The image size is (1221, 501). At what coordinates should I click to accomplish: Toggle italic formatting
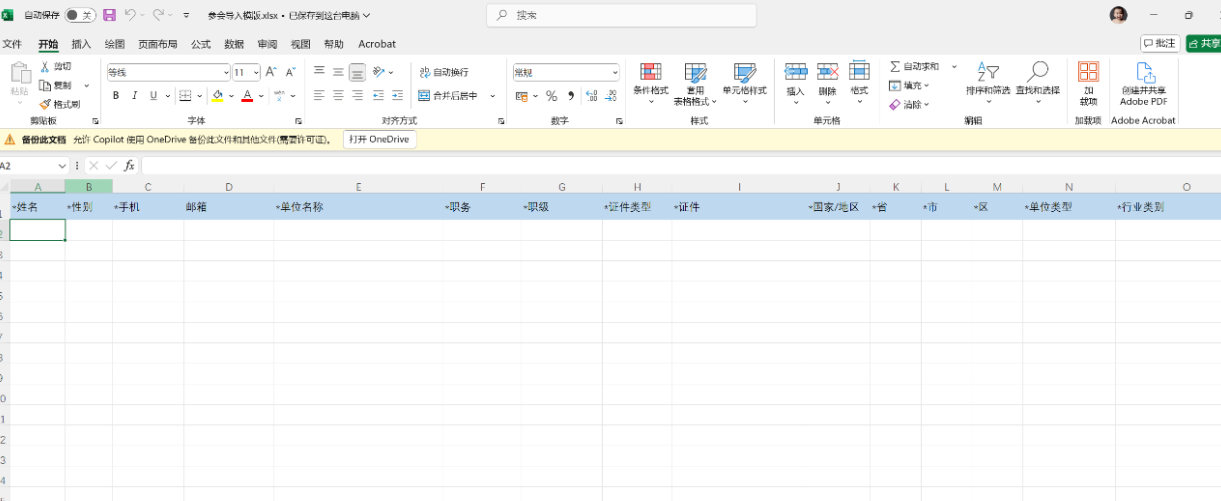tap(135, 96)
